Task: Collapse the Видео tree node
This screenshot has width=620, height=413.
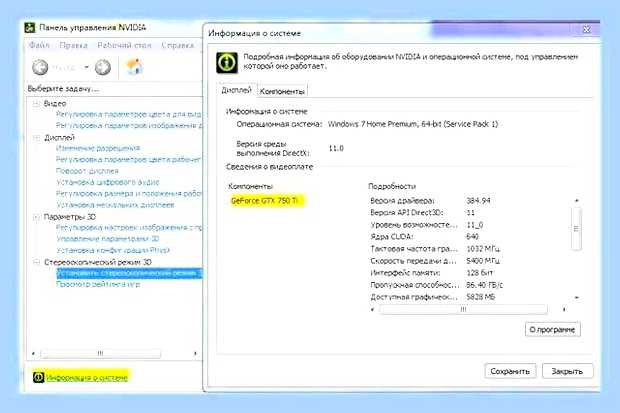Action: (x=36, y=104)
